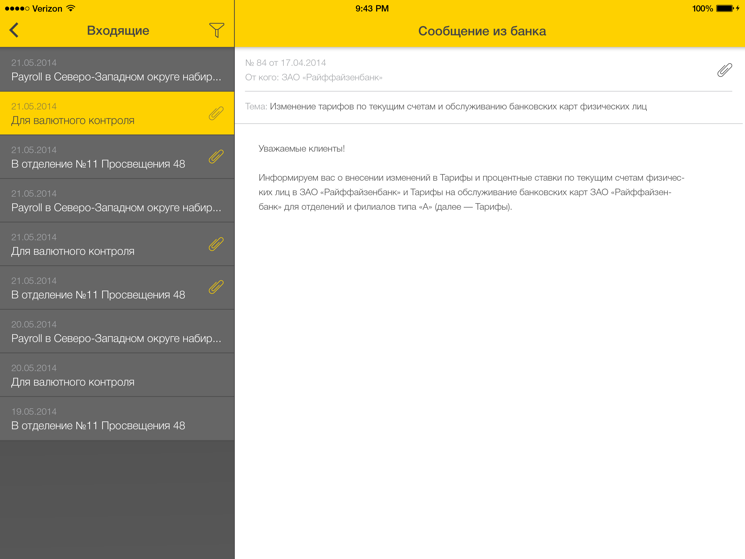Tap paperclip on highlighted Для валютного контроля
Image resolution: width=745 pixels, height=559 pixels.
point(216,113)
